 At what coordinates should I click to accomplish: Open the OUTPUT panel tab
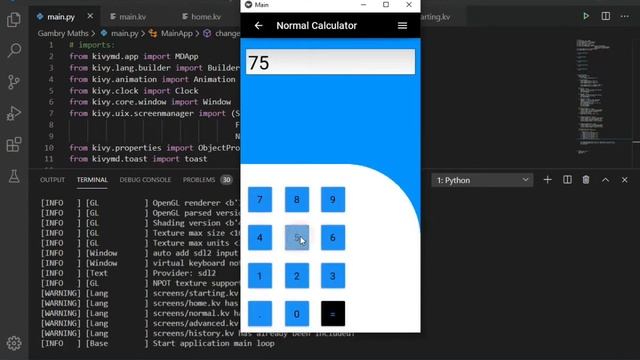pyautogui.click(x=52, y=180)
